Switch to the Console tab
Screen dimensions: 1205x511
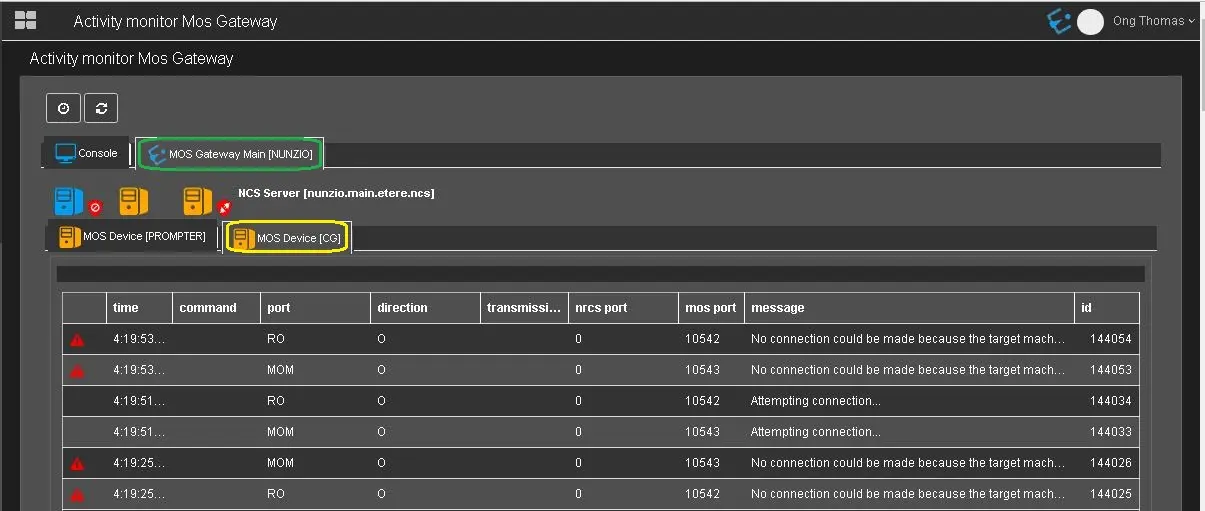[x=87, y=154]
